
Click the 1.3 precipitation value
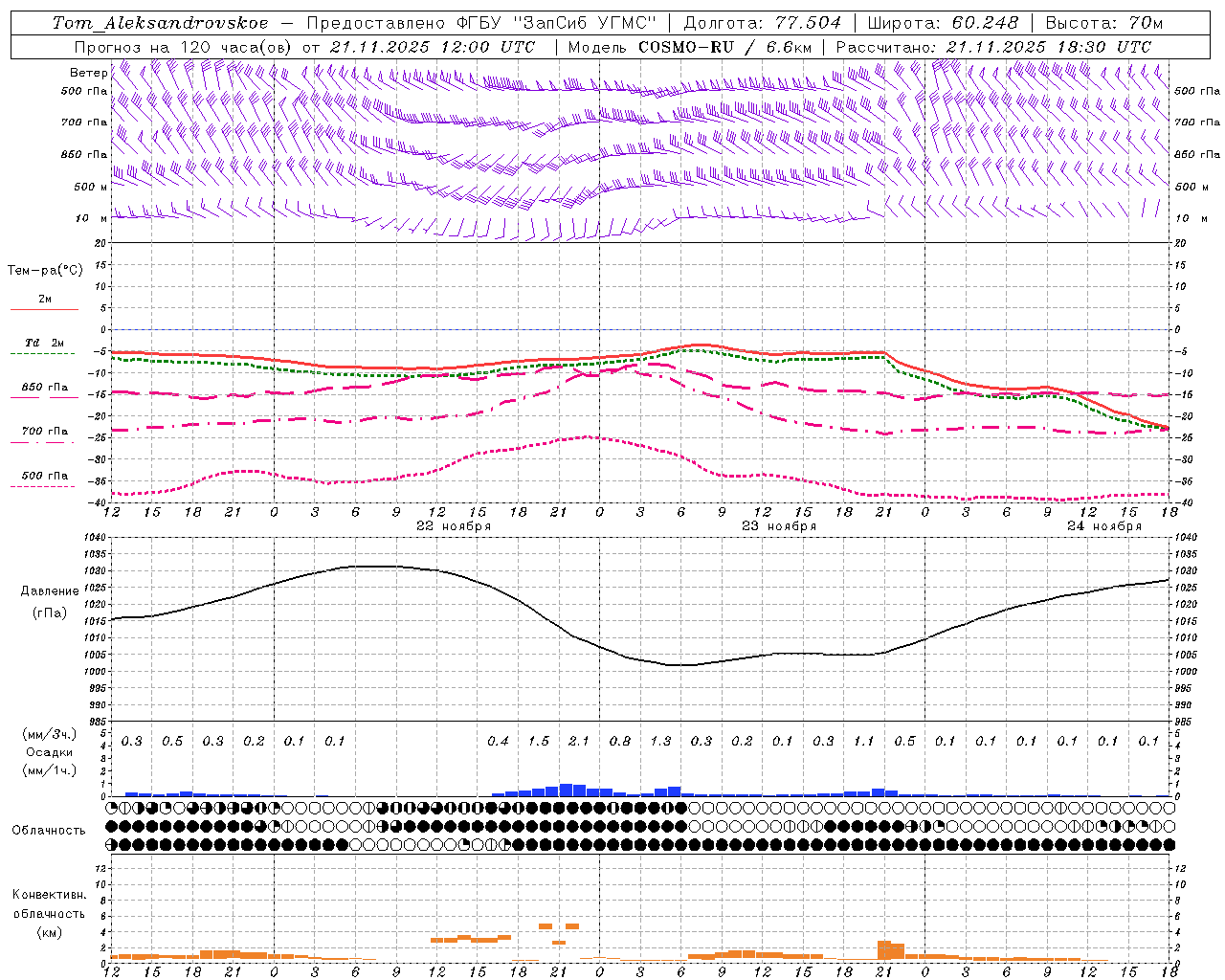coord(660,741)
